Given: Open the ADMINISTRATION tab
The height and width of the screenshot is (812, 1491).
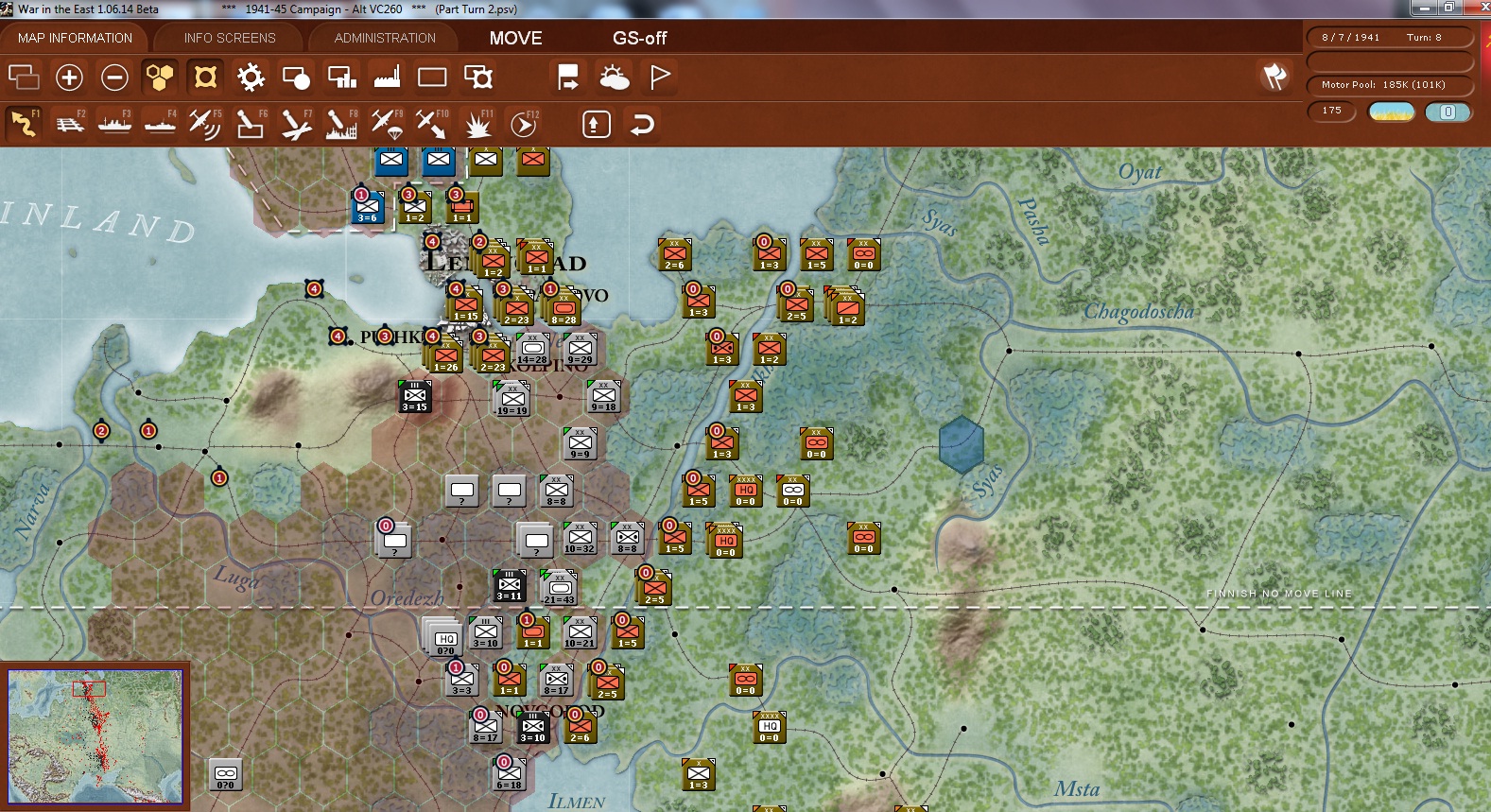Looking at the screenshot, I should click(385, 38).
